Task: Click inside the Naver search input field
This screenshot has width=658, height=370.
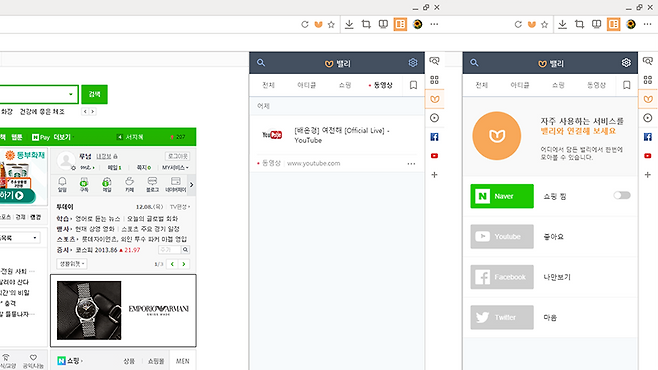Action: tap(34, 94)
